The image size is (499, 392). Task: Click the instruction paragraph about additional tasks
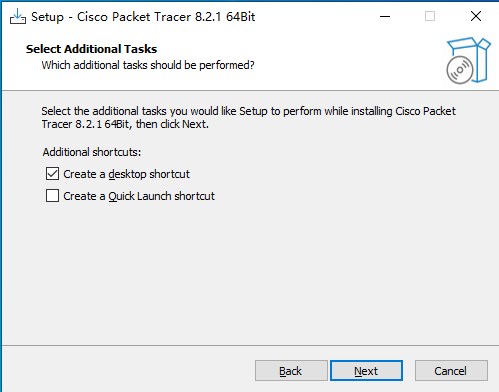pos(248,117)
